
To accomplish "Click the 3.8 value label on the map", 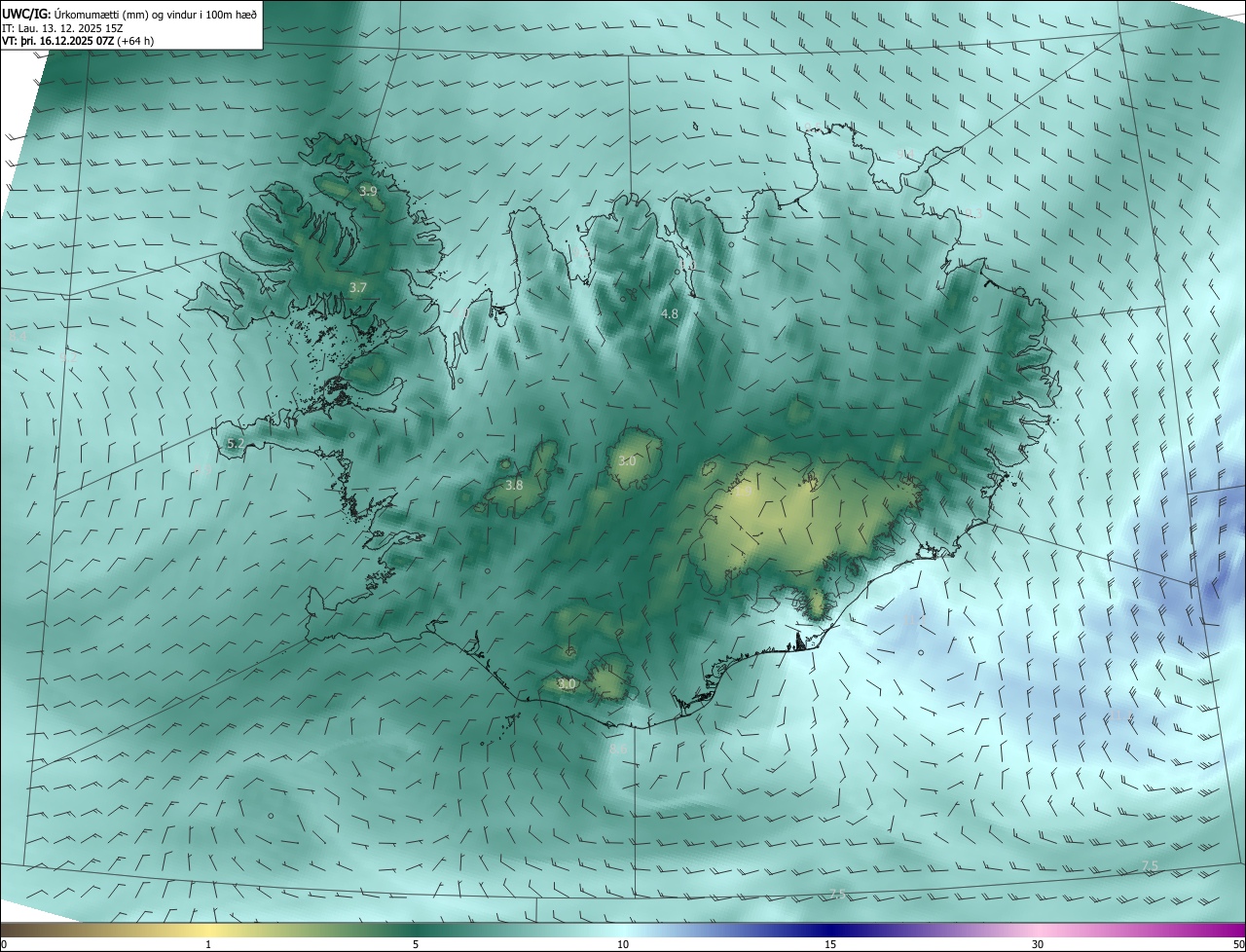I will pyautogui.click(x=514, y=485).
